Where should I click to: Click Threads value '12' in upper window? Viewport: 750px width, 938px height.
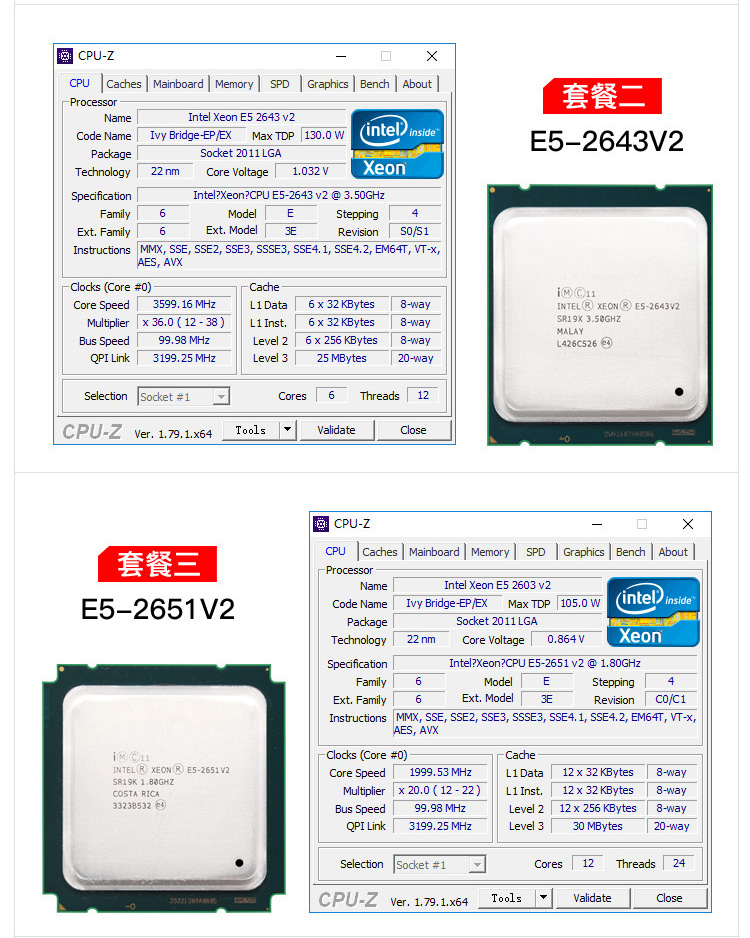point(423,395)
